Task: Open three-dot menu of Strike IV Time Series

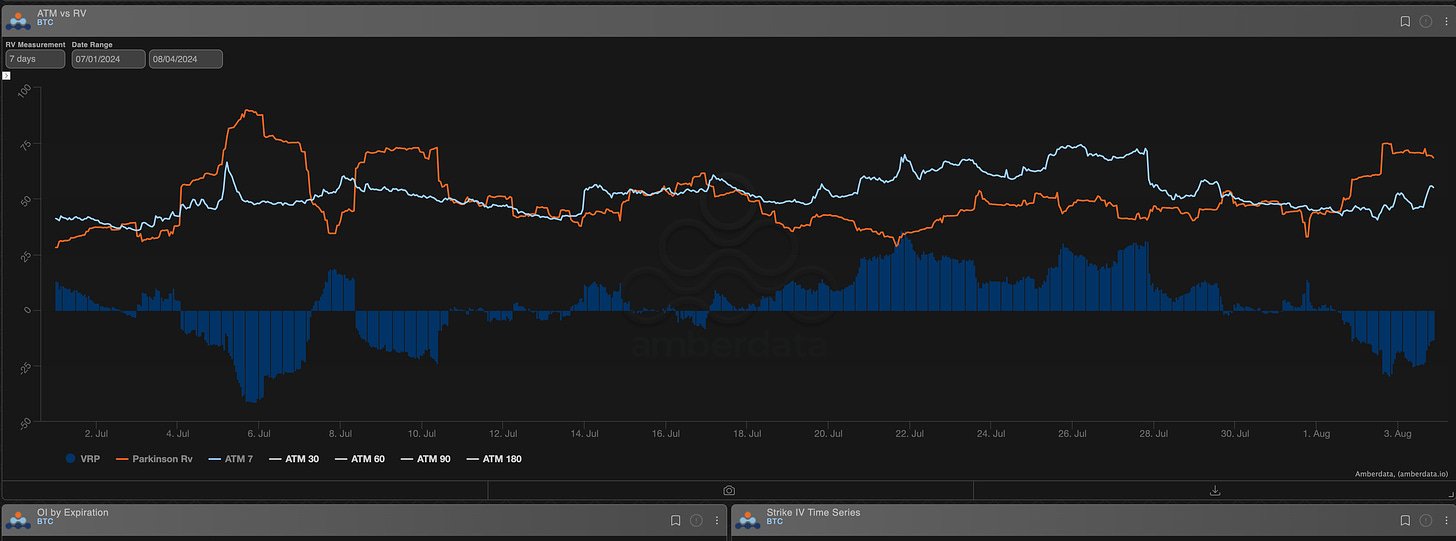Action: [x=1444, y=520]
